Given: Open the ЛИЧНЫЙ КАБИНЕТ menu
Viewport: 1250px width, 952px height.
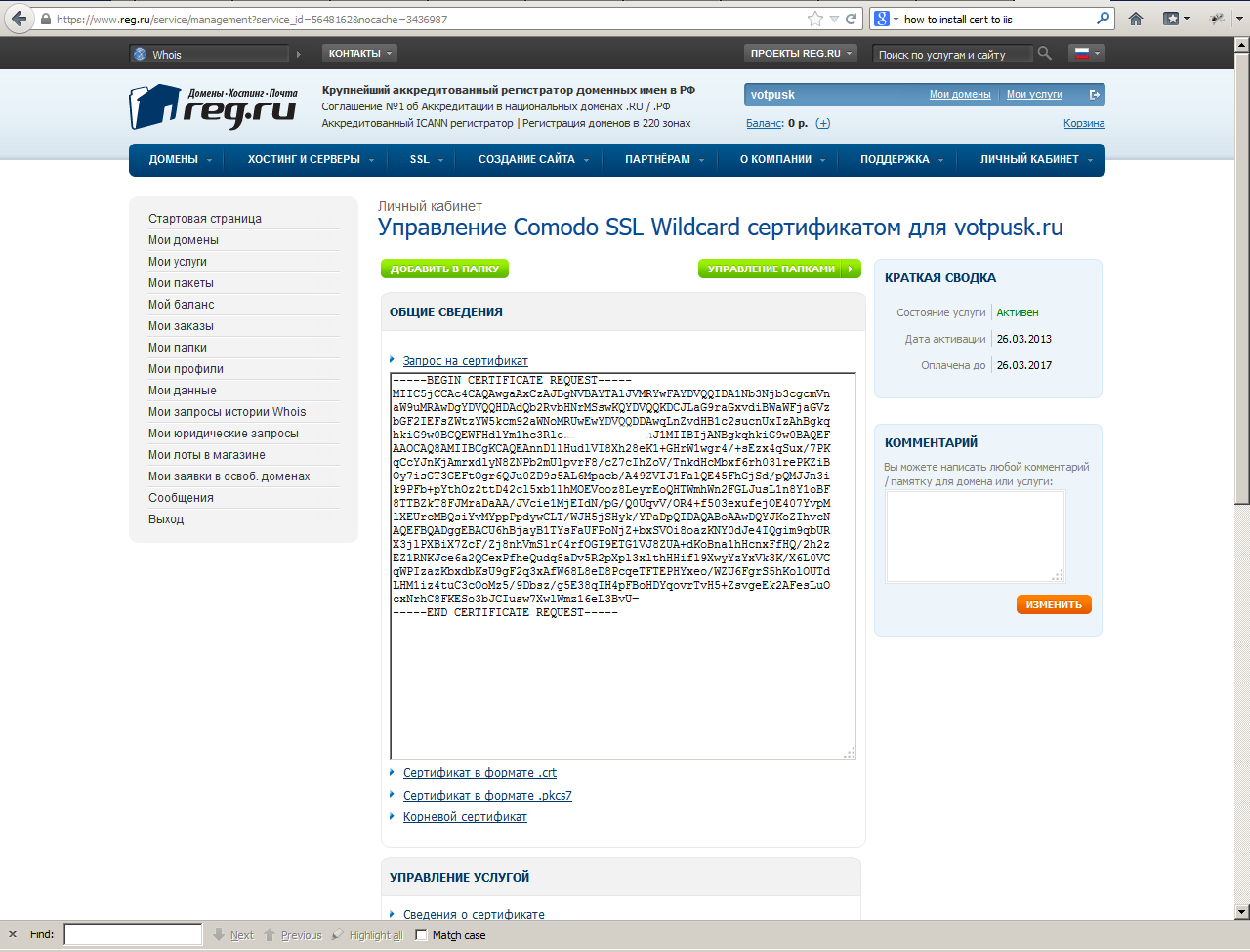Looking at the screenshot, I should (1036, 159).
